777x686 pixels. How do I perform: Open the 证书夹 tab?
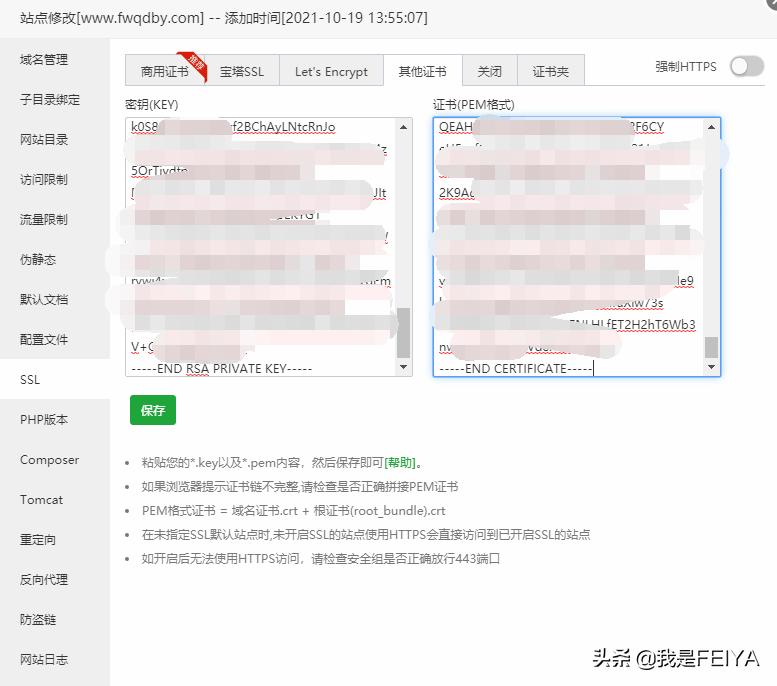[551, 71]
